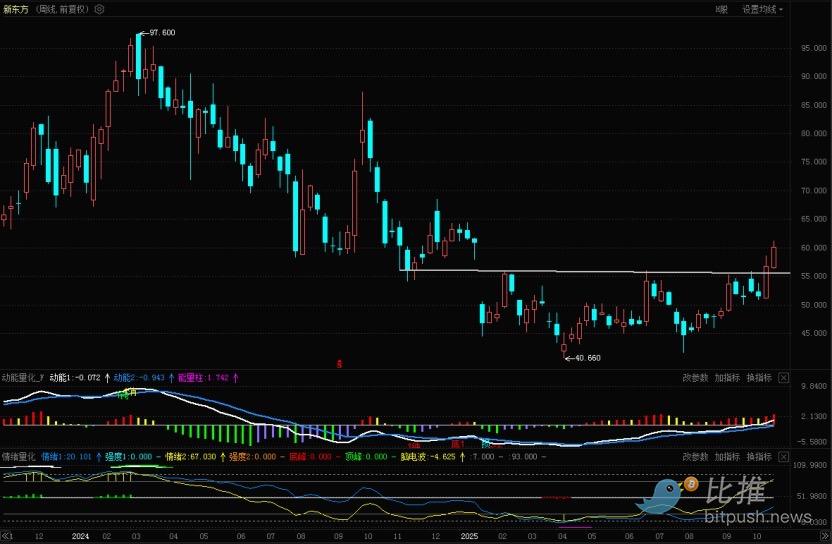Click 改参数 in the 情绪量化 panel
The height and width of the screenshot is (544, 832).
pyautogui.click(x=695, y=456)
